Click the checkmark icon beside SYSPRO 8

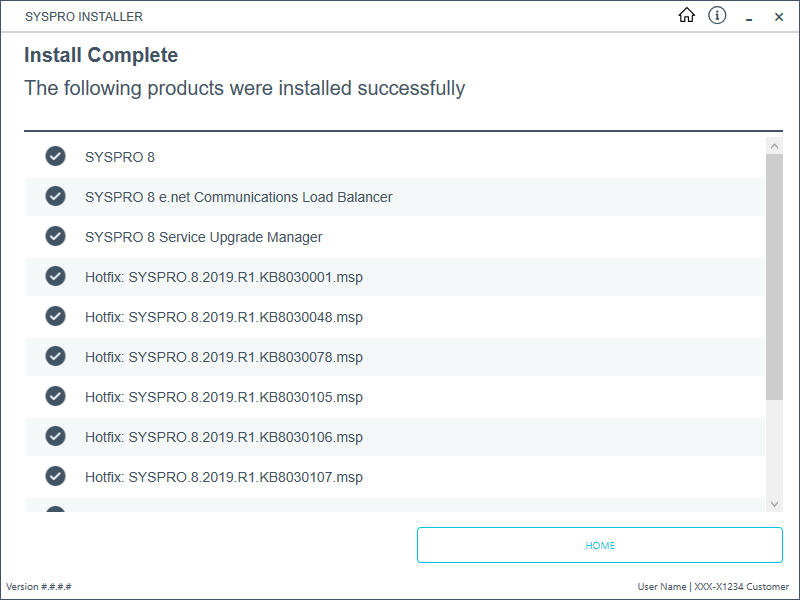55,157
